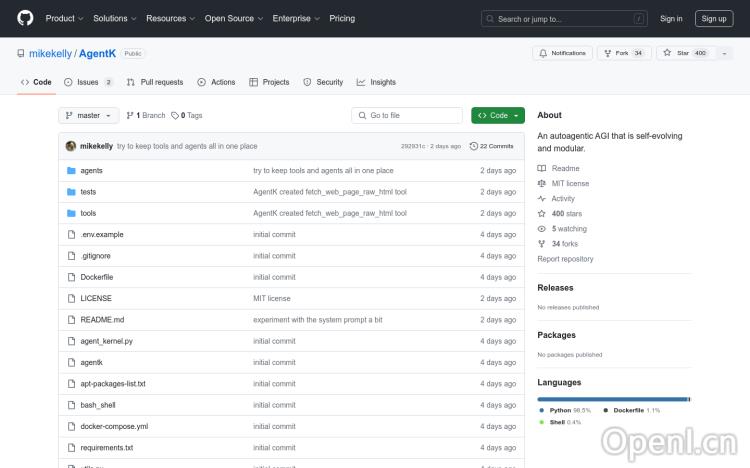Click the Go to file search field
The height and width of the screenshot is (468, 750).
tap(407, 115)
